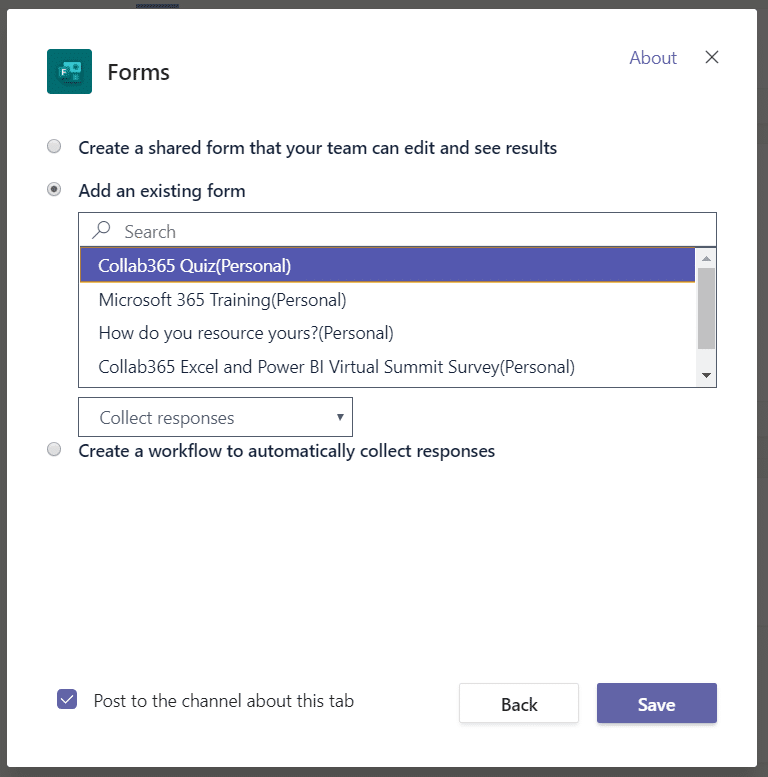Viewport: 768px width, 777px height.
Task: Click the search magnifier icon
Action: [101, 230]
